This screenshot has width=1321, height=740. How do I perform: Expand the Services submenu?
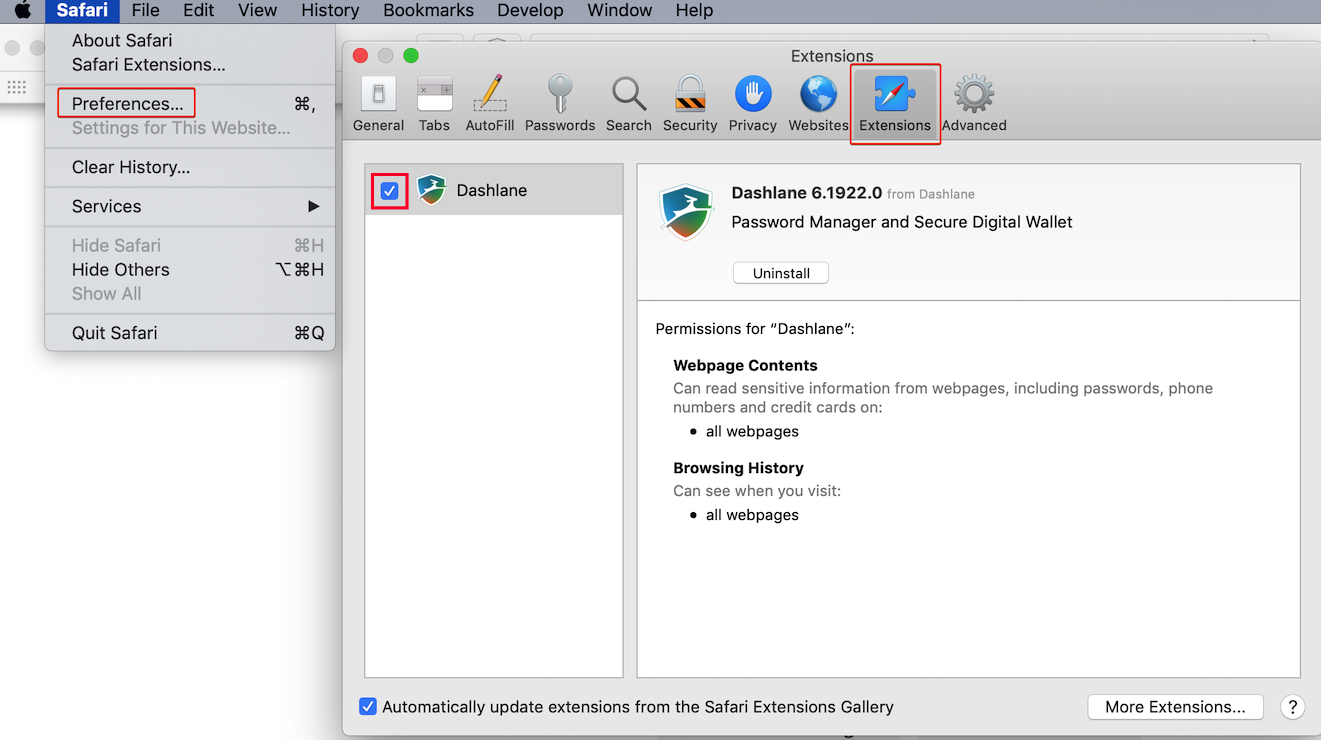tap(105, 207)
